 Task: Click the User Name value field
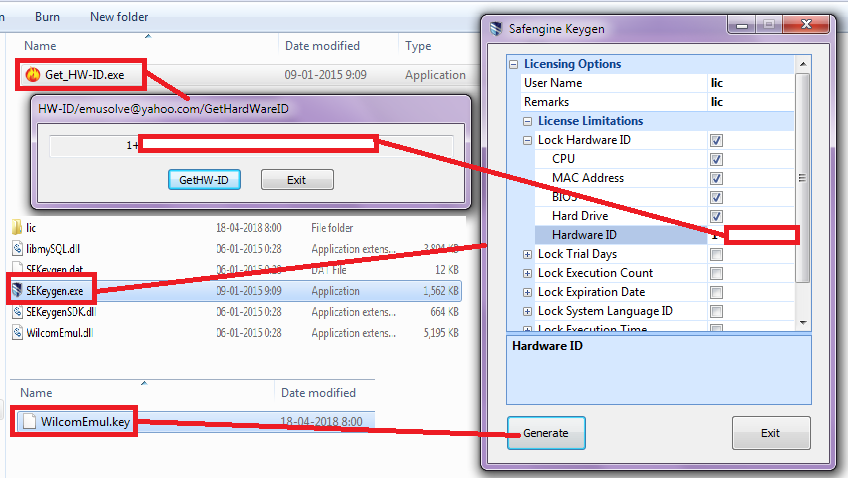(x=751, y=83)
